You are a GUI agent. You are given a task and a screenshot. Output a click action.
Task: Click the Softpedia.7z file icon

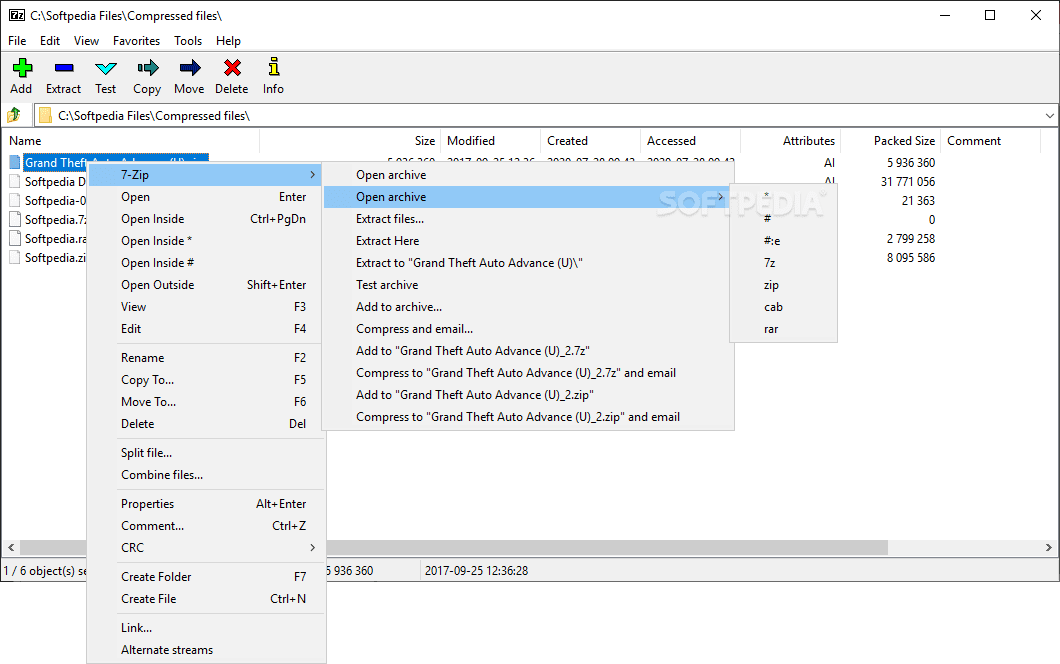[x=15, y=219]
